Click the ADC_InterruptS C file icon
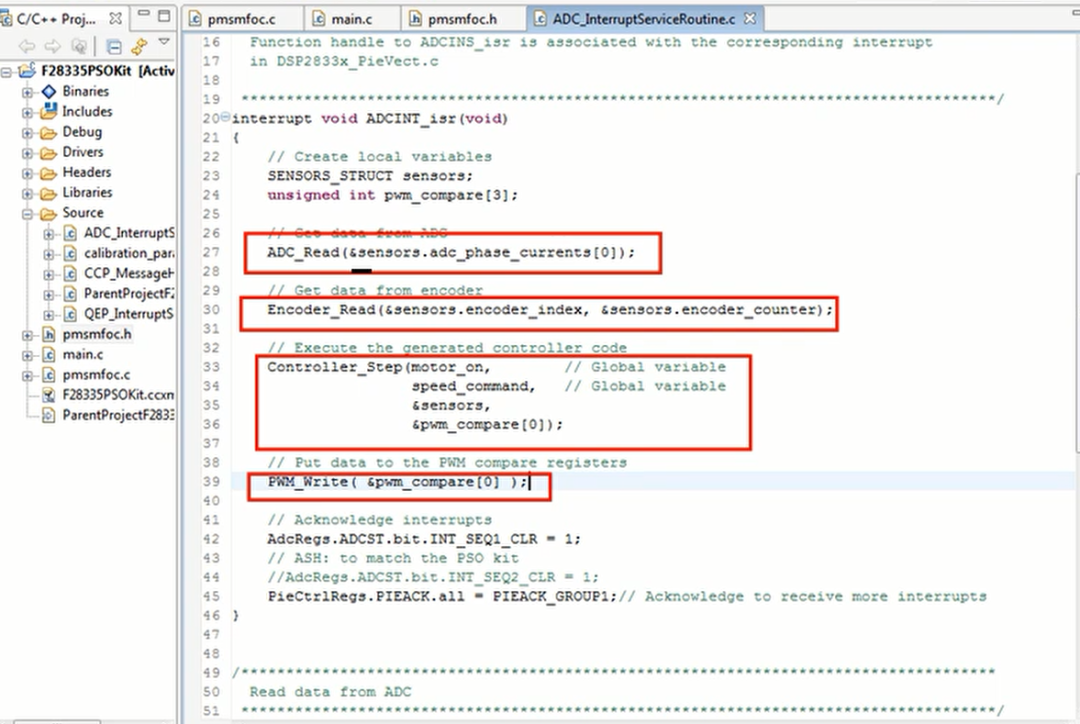This screenshot has height=724, width=1080. tap(70, 234)
